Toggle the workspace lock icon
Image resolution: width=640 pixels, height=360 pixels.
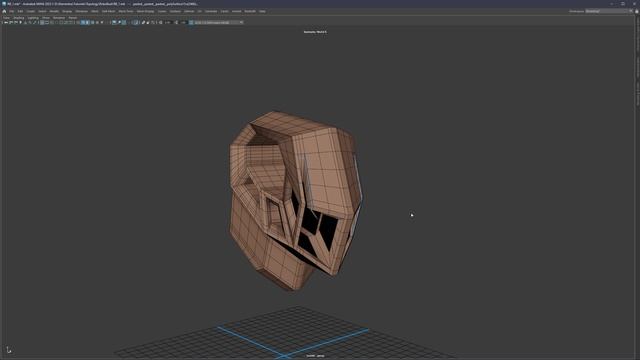coord(636,11)
